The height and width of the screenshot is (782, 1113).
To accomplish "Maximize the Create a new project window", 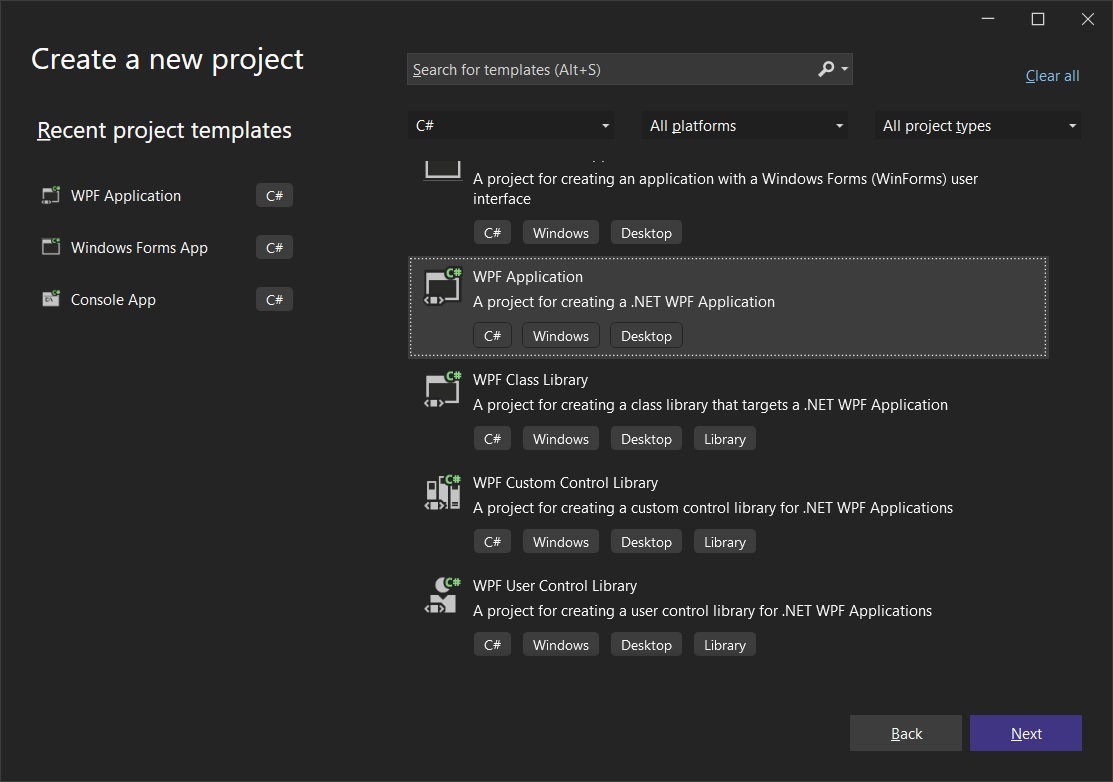I will point(1037,19).
